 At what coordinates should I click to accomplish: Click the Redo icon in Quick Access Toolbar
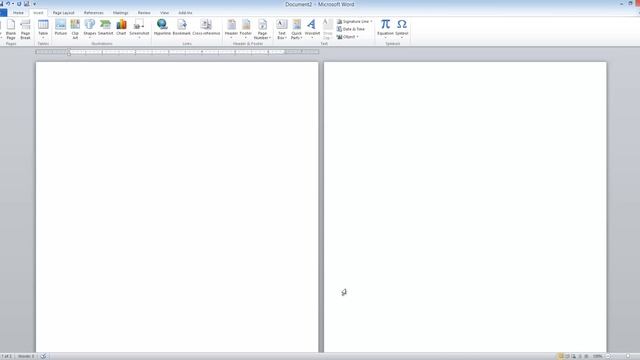pos(19,4)
